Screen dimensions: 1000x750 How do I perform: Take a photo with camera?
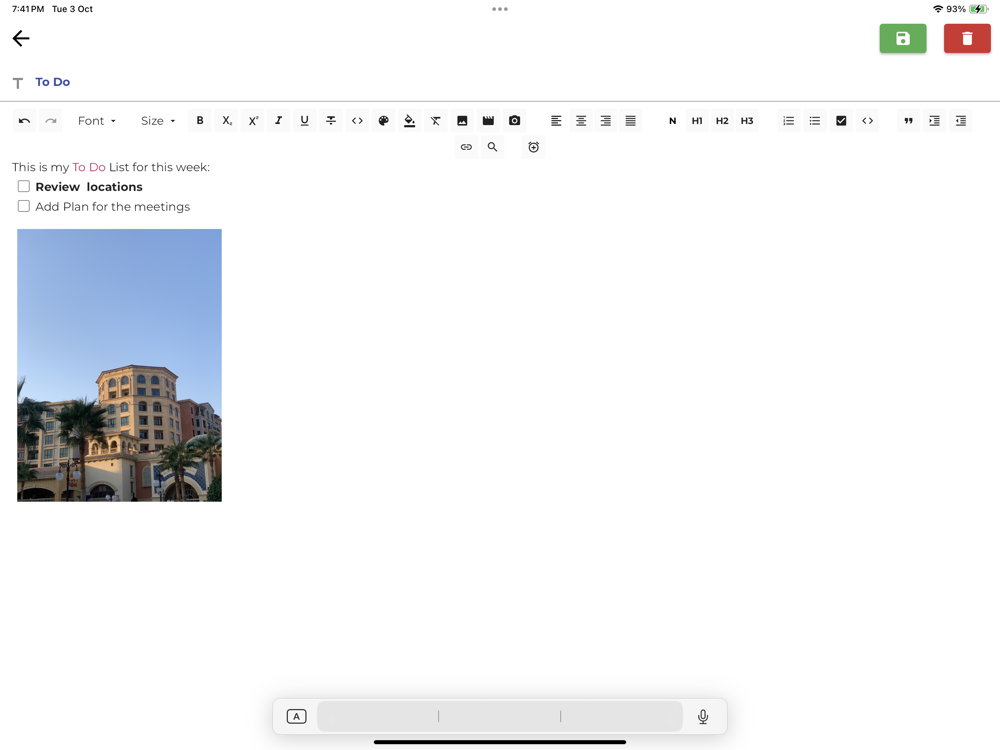pyautogui.click(x=515, y=121)
